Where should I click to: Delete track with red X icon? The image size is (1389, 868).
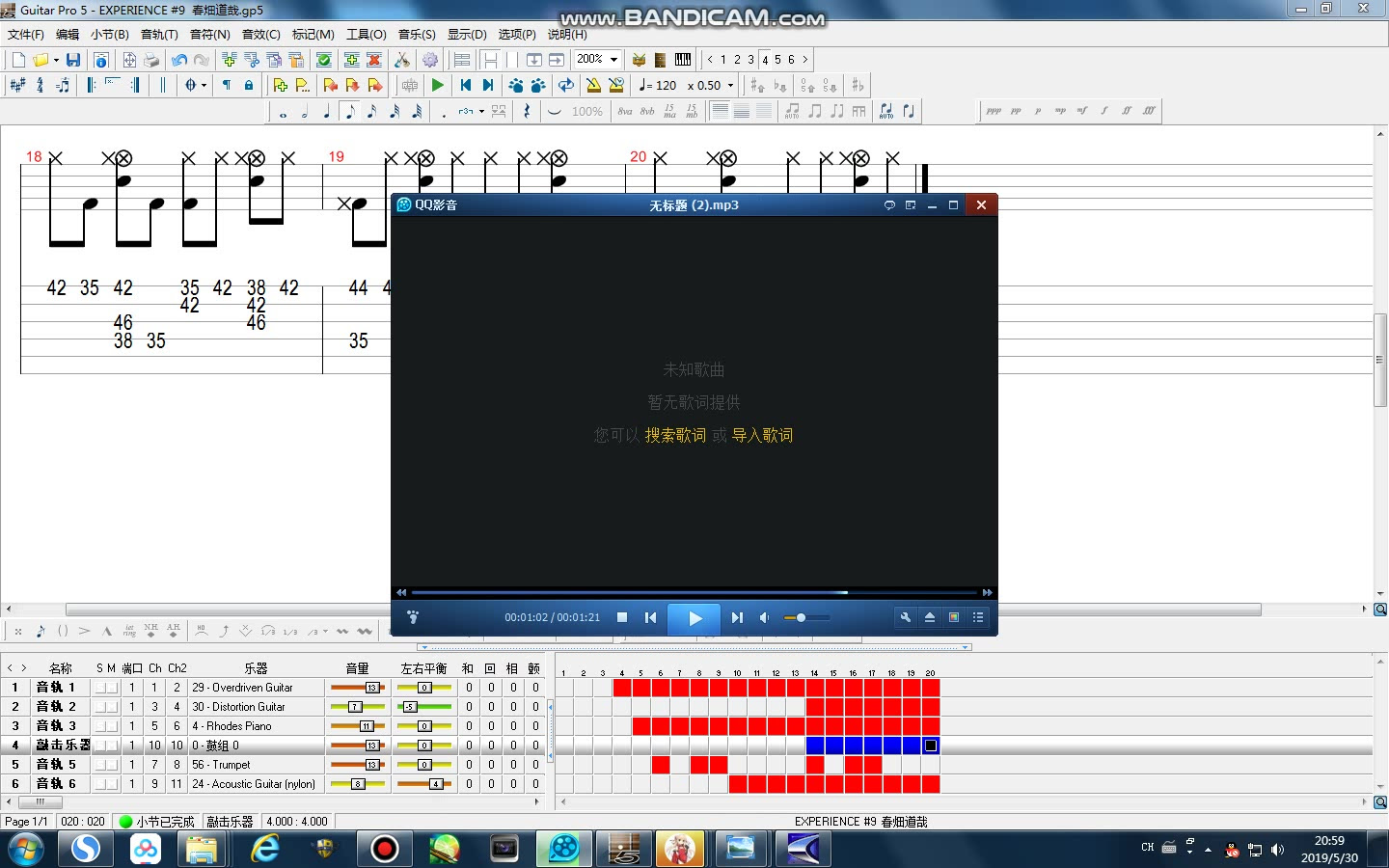tap(374, 60)
